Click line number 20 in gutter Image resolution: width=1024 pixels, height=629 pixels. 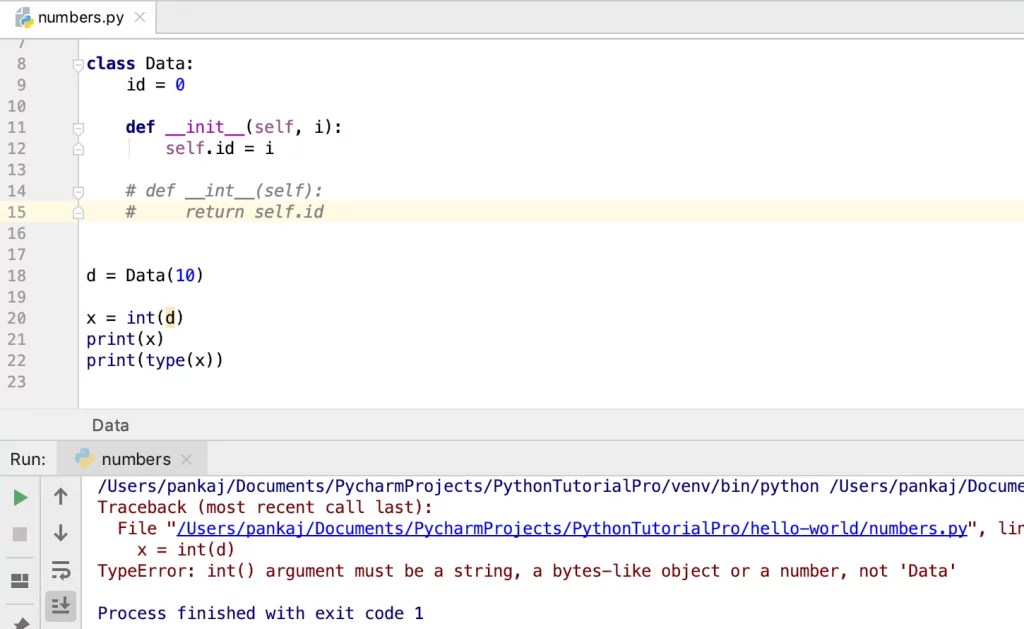coord(17,318)
